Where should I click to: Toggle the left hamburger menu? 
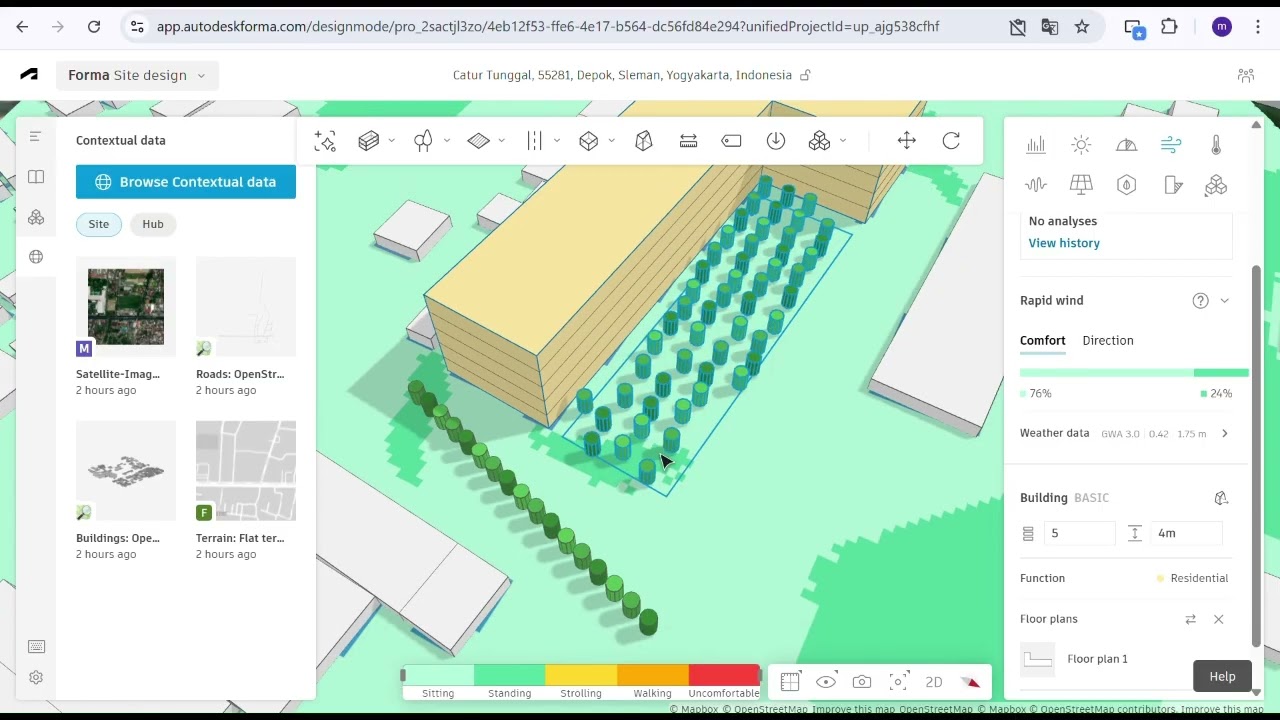35,137
